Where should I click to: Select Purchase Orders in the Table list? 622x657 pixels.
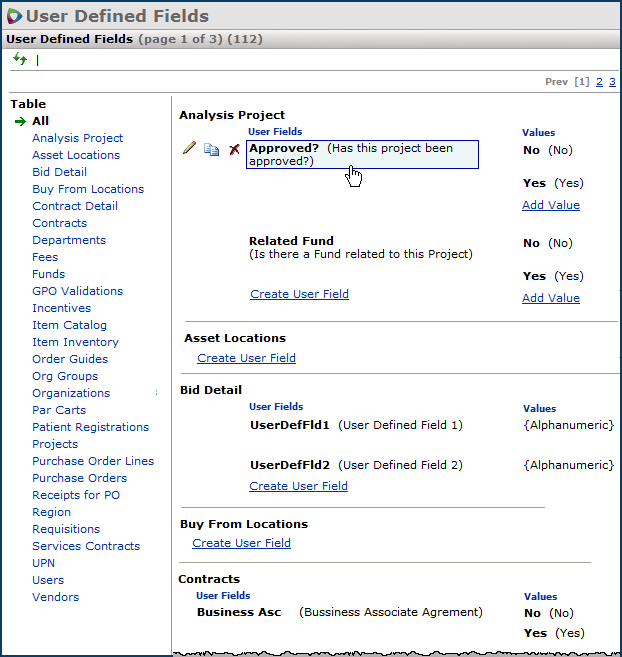79,478
